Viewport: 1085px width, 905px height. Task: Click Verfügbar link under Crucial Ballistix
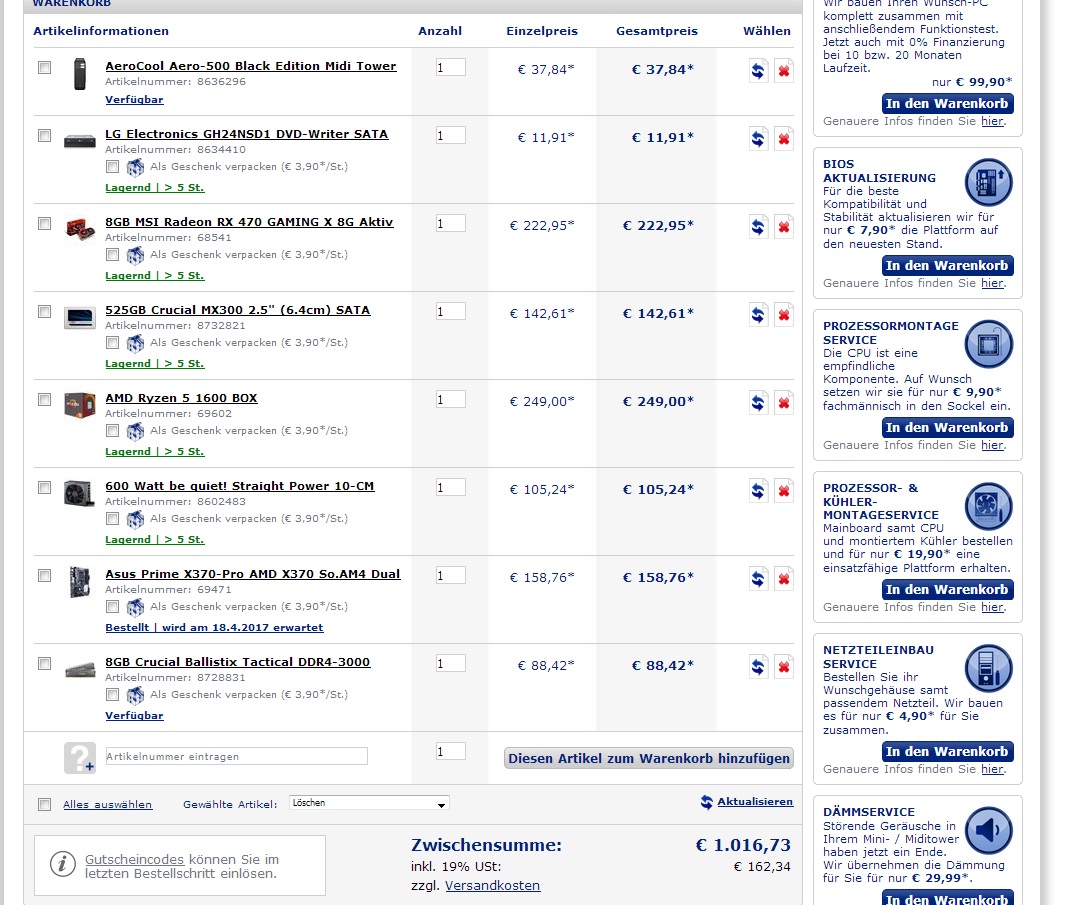coord(134,715)
